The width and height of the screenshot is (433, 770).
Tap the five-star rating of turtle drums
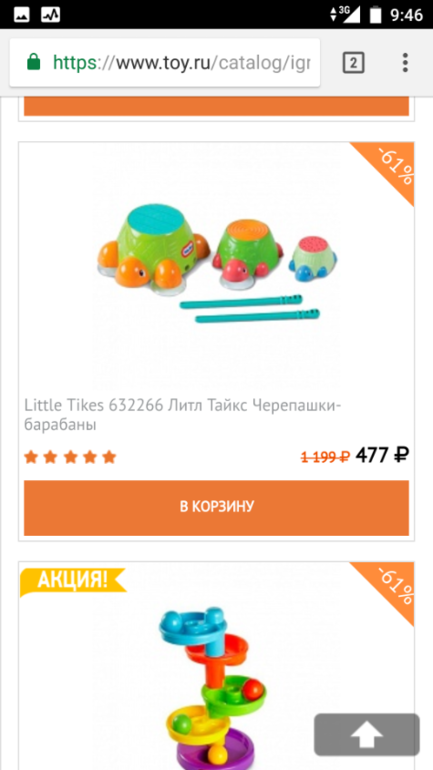point(70,457)
